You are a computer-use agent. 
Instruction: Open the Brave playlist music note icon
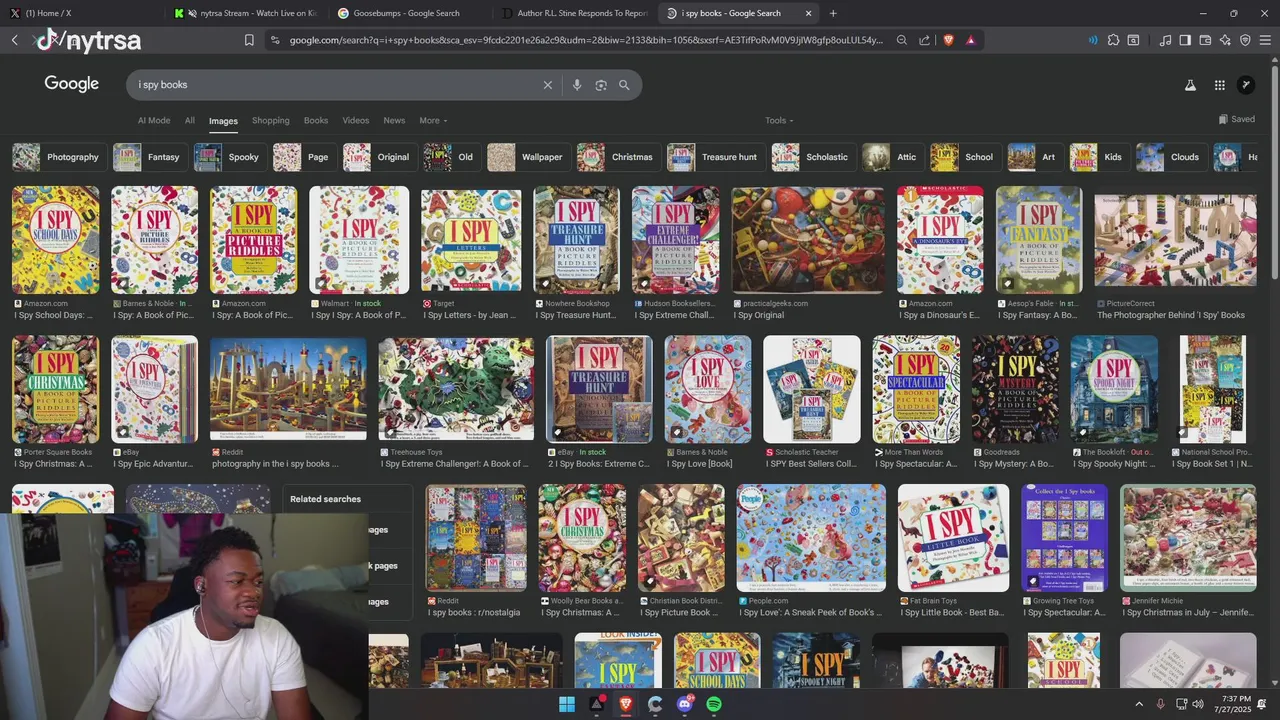click(1165, 40)
